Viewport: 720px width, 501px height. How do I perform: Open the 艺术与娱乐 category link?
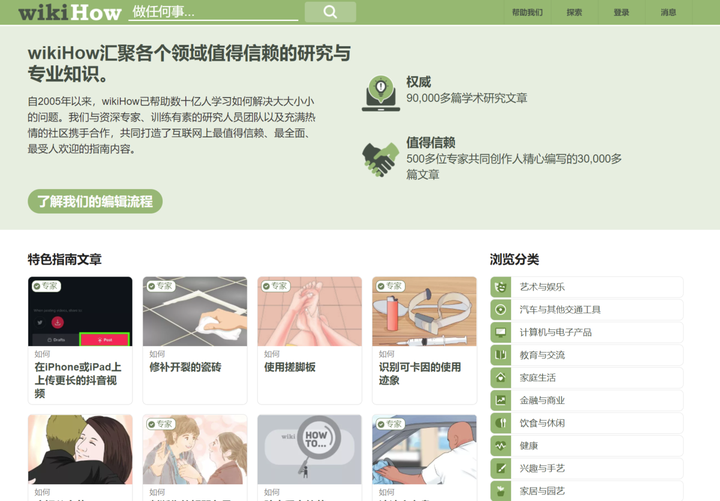coord(587,287)
